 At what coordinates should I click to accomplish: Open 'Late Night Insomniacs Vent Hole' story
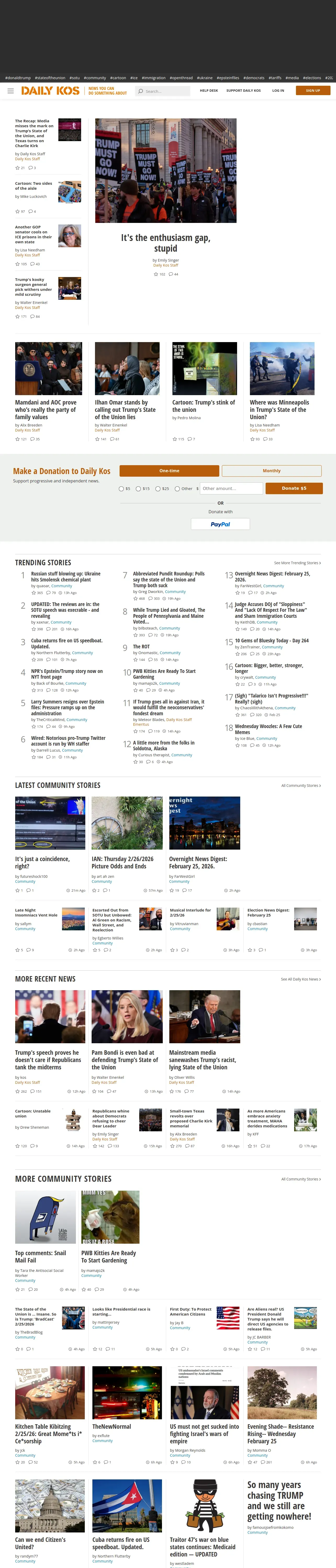[x=36, y=912]
